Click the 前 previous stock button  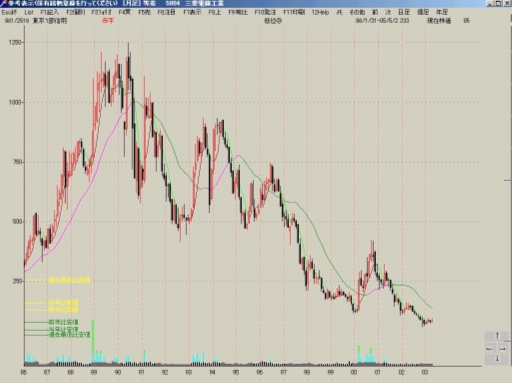[375, 12]
